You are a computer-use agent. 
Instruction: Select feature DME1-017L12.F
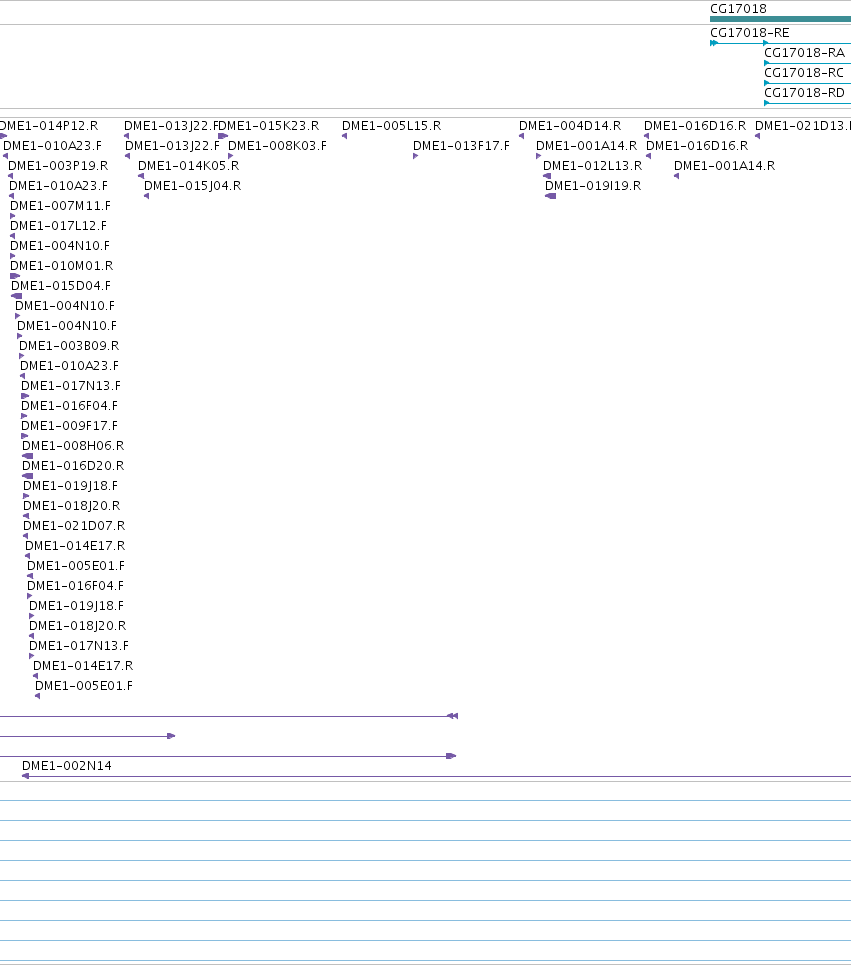(x=58, y=226)
